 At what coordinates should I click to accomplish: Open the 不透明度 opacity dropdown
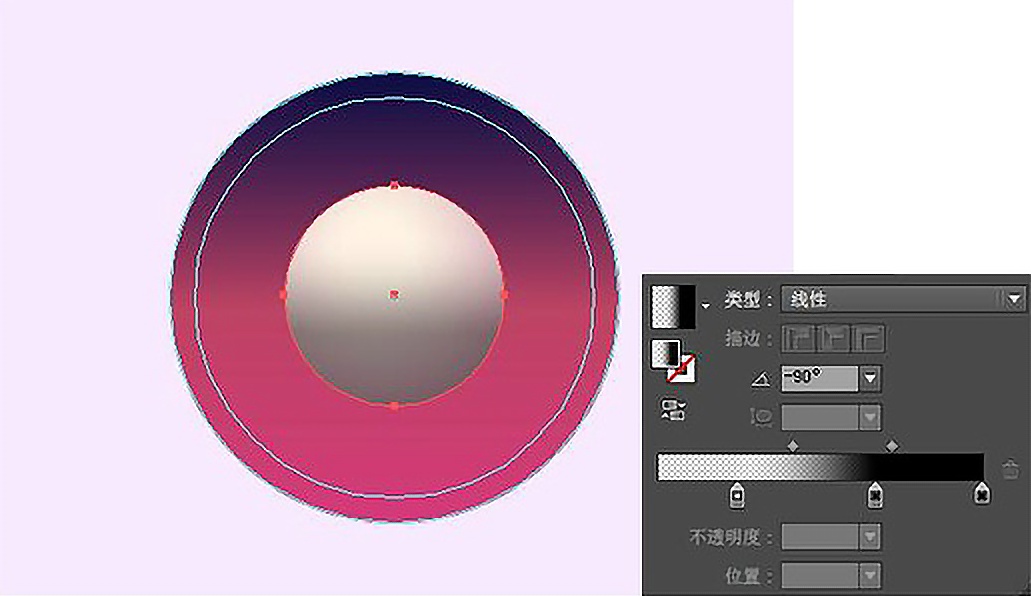[x=869, y=536]
